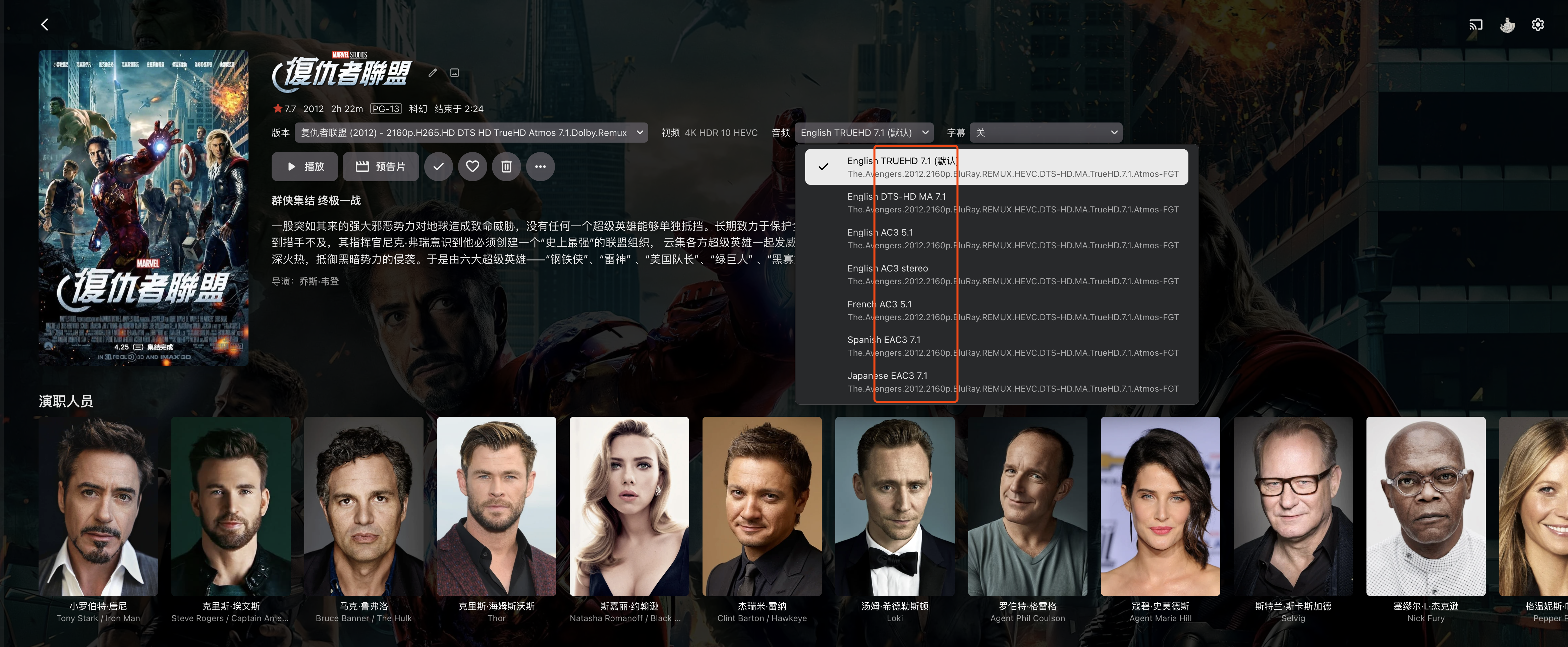Select Japanese EAC3 7.1 audio track
Image resolution: width=1568 pixels, height=647 pixels.
click(x=997, y=382)
